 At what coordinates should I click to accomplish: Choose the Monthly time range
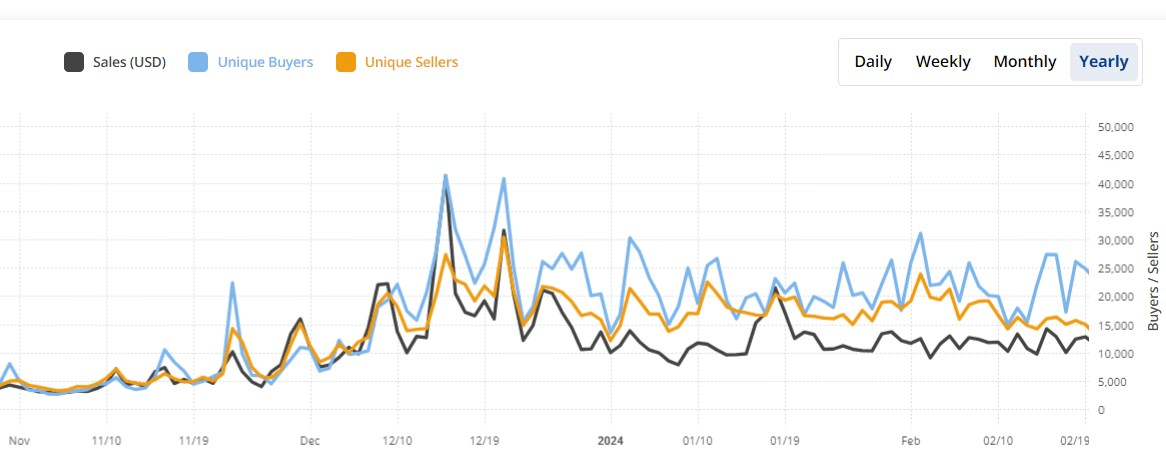pyautogui.click(x=1024, y=62)
